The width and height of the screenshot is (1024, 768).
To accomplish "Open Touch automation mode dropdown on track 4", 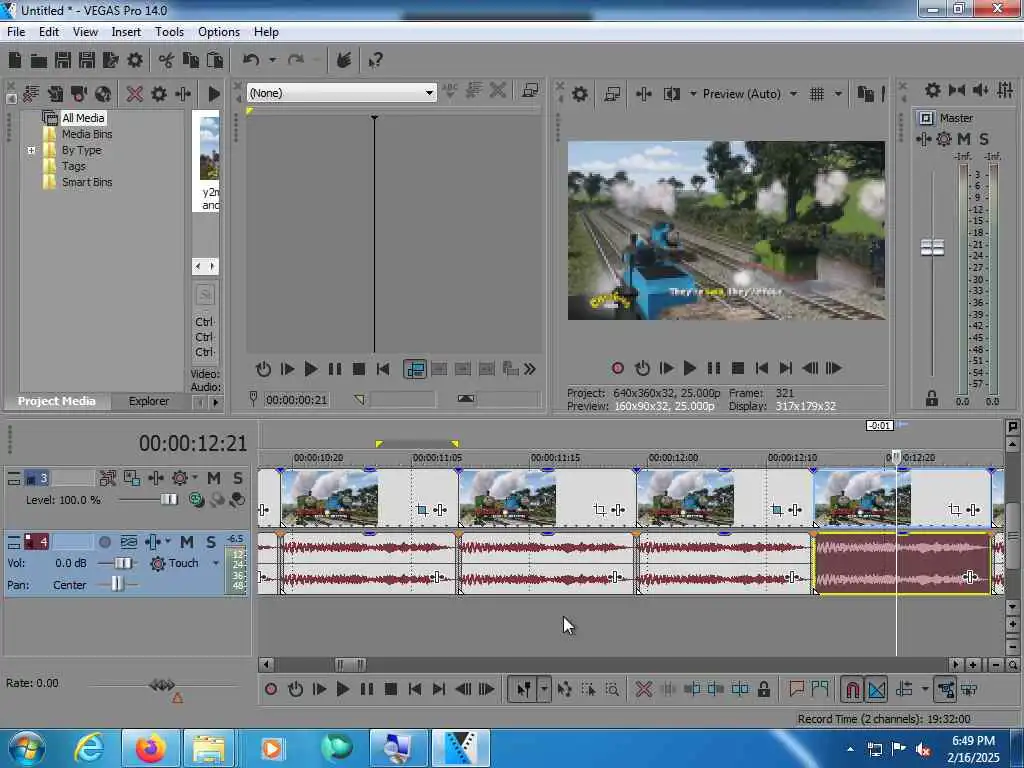I will [216, 563].
